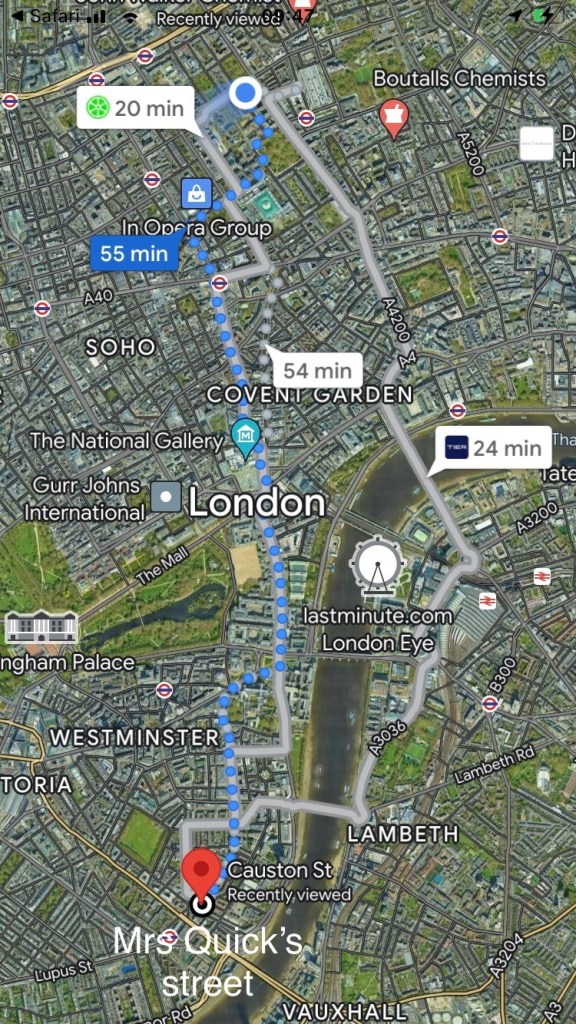Screen dimensions: 576x1024
Task: Tap the In Opera Group shopping bag icon
Action: pos(197,193)
